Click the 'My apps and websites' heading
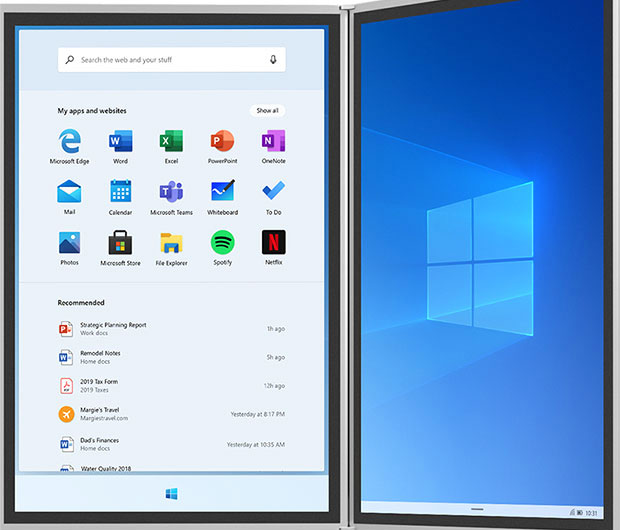The width and height of the screenshot is (620, 530). (92, 111)
